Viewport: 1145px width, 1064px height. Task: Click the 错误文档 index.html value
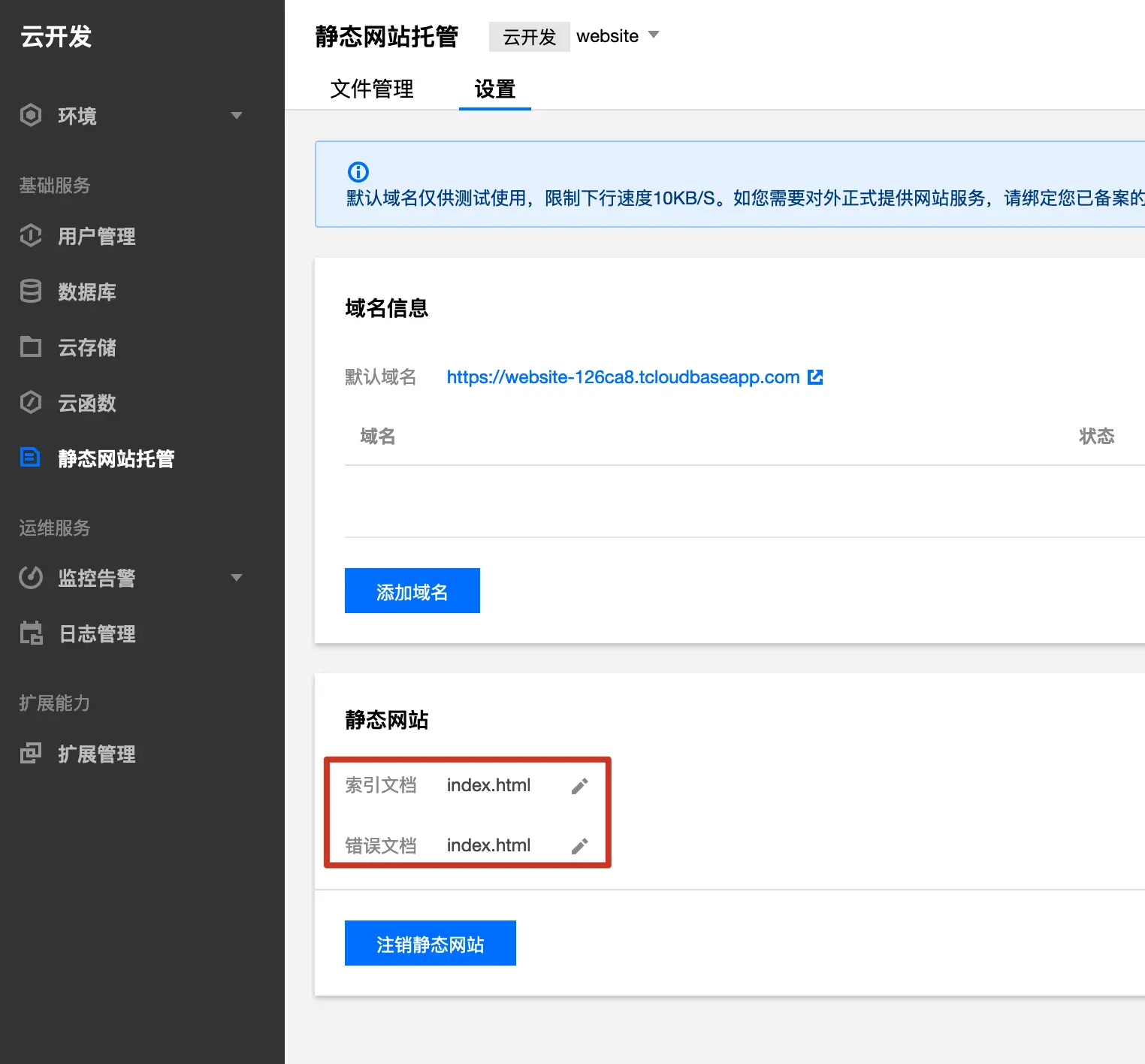pyautogui.click(x=488, y=845)
